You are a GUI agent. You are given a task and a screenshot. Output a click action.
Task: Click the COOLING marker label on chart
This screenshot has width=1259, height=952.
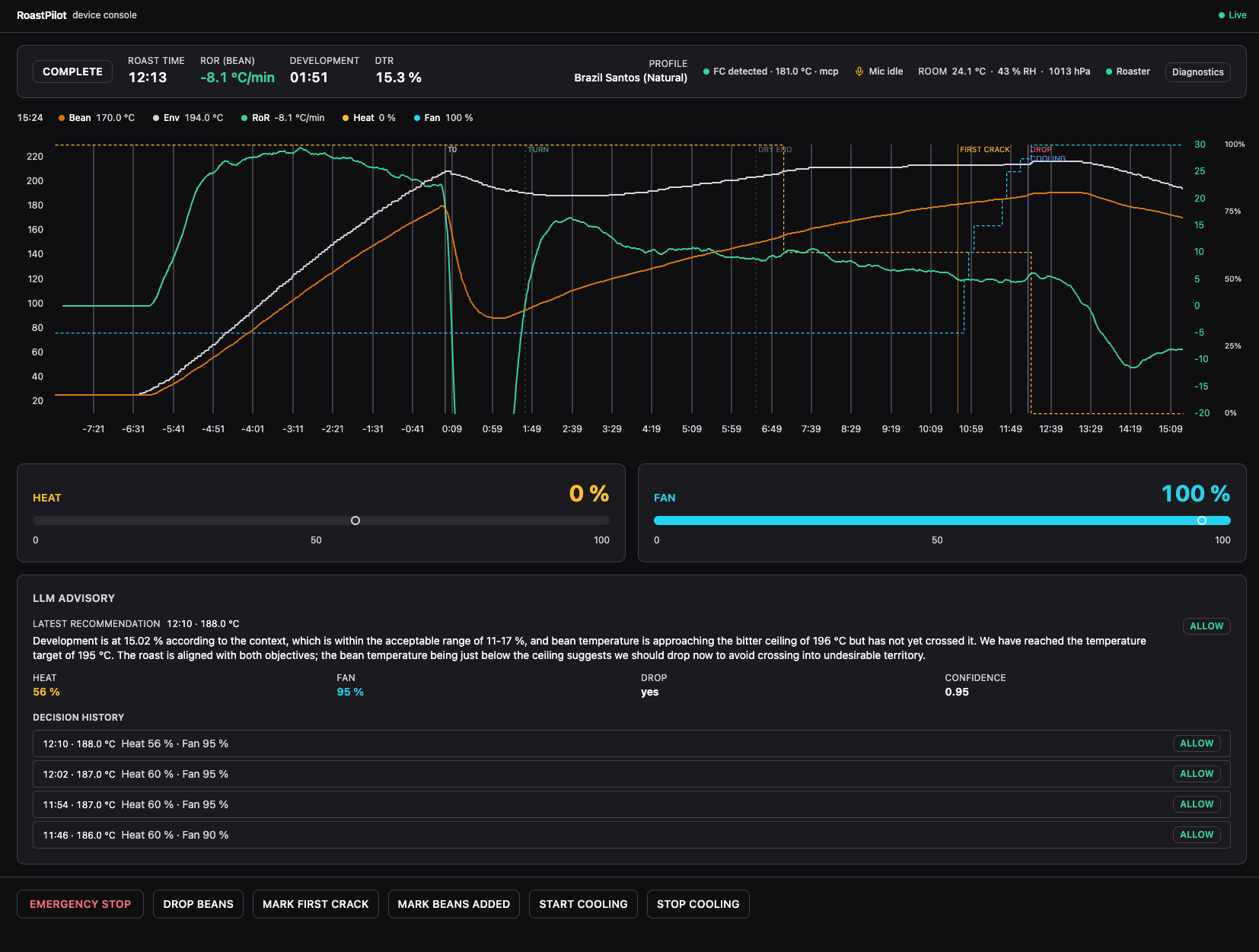click(x=1048, y=158)
